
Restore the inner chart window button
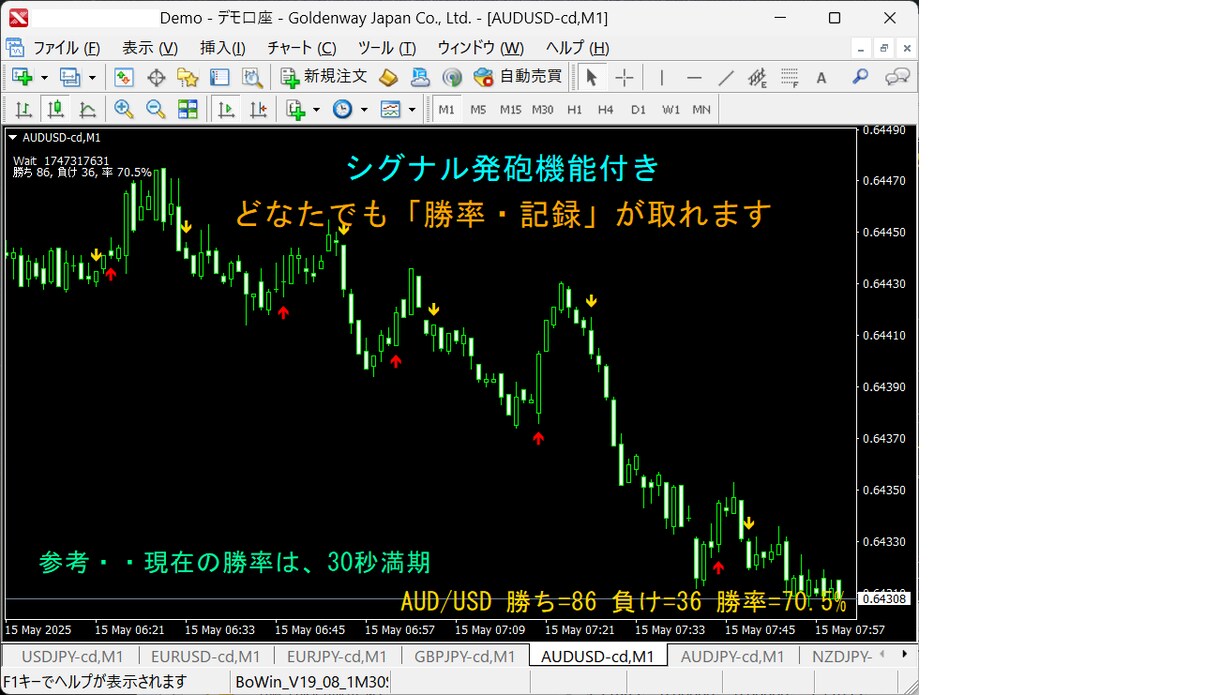pyautogui.click(x=884, y=48)
